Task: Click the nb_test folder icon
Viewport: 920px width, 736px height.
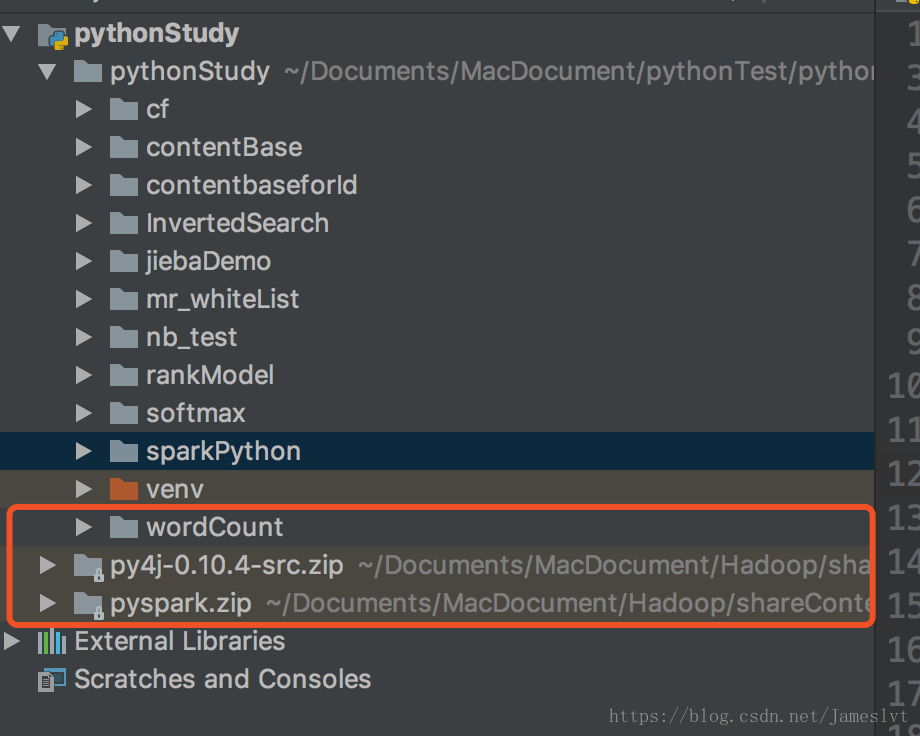Action: [124, 337]
